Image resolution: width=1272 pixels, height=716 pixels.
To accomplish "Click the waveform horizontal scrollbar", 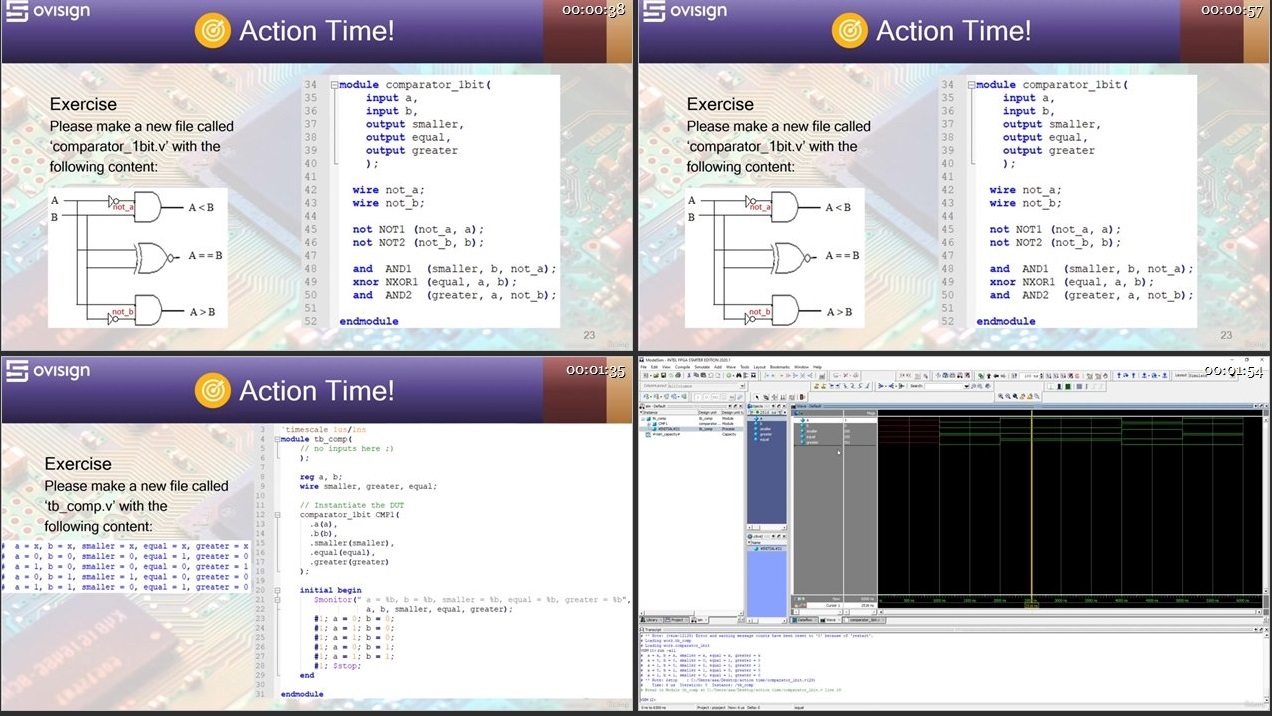I will point(1068,612).
